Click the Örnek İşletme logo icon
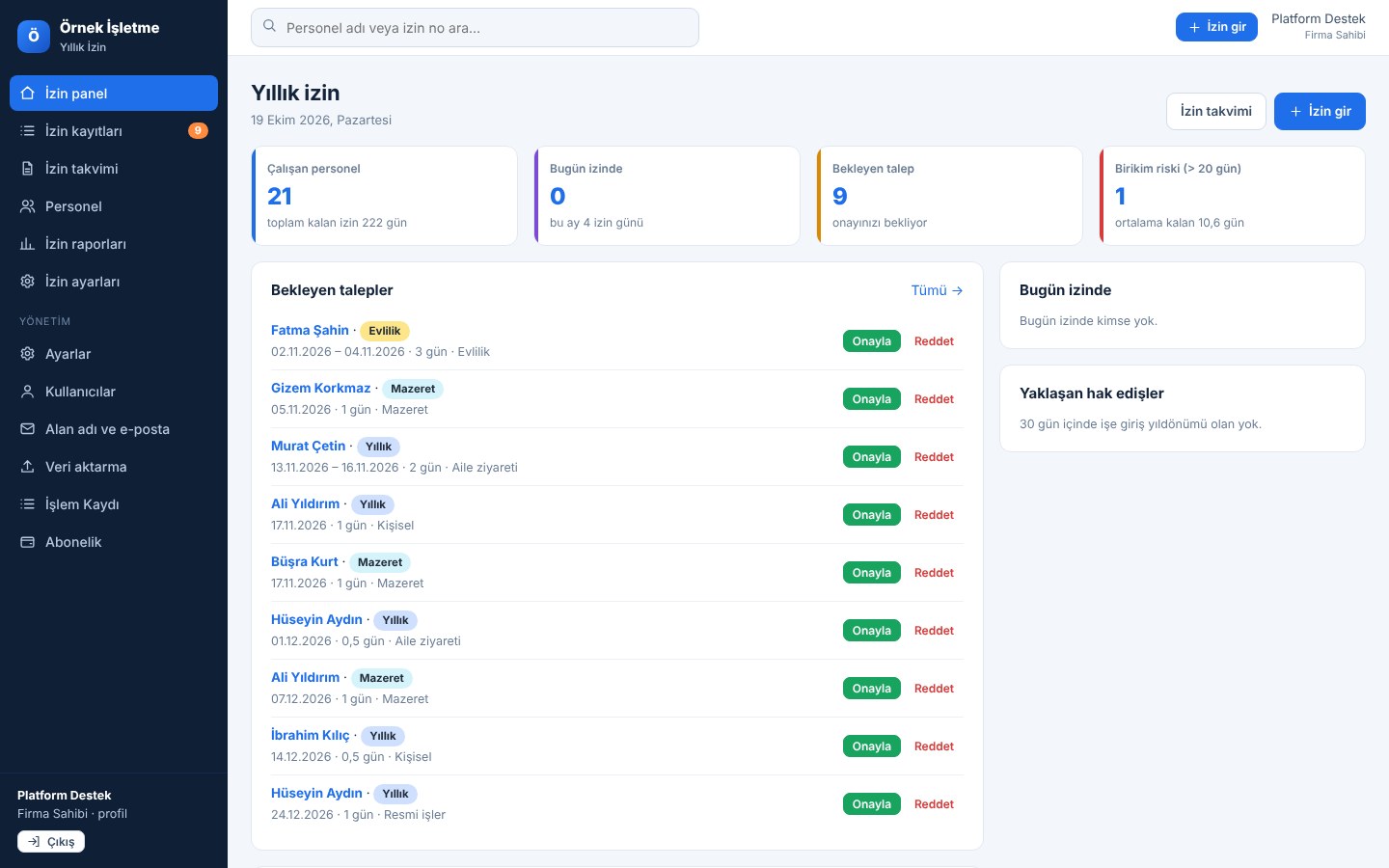Viewport: 1389px width, 868px height. tap(34, 37)
